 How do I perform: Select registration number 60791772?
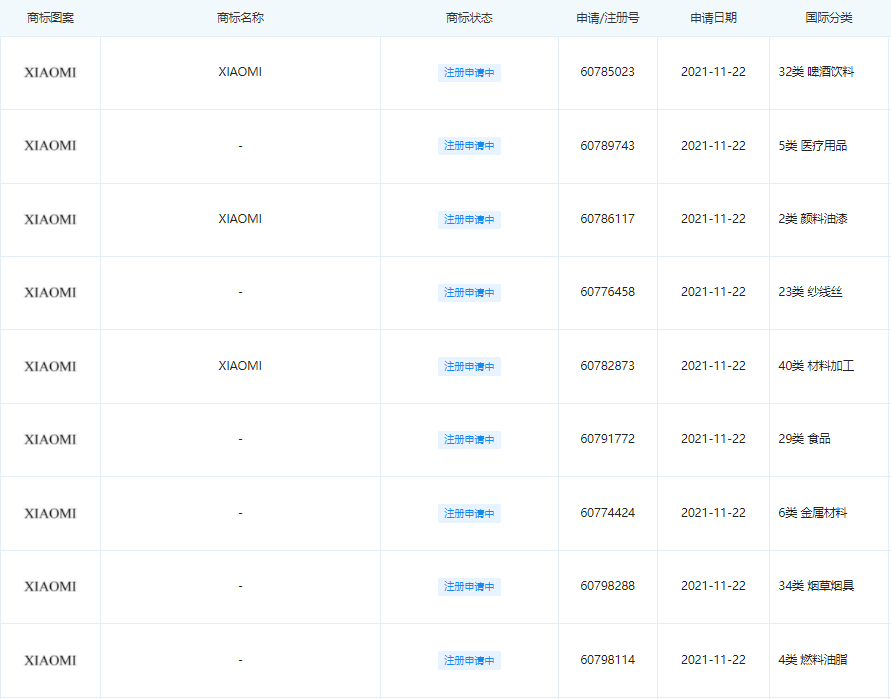[607, 439]
